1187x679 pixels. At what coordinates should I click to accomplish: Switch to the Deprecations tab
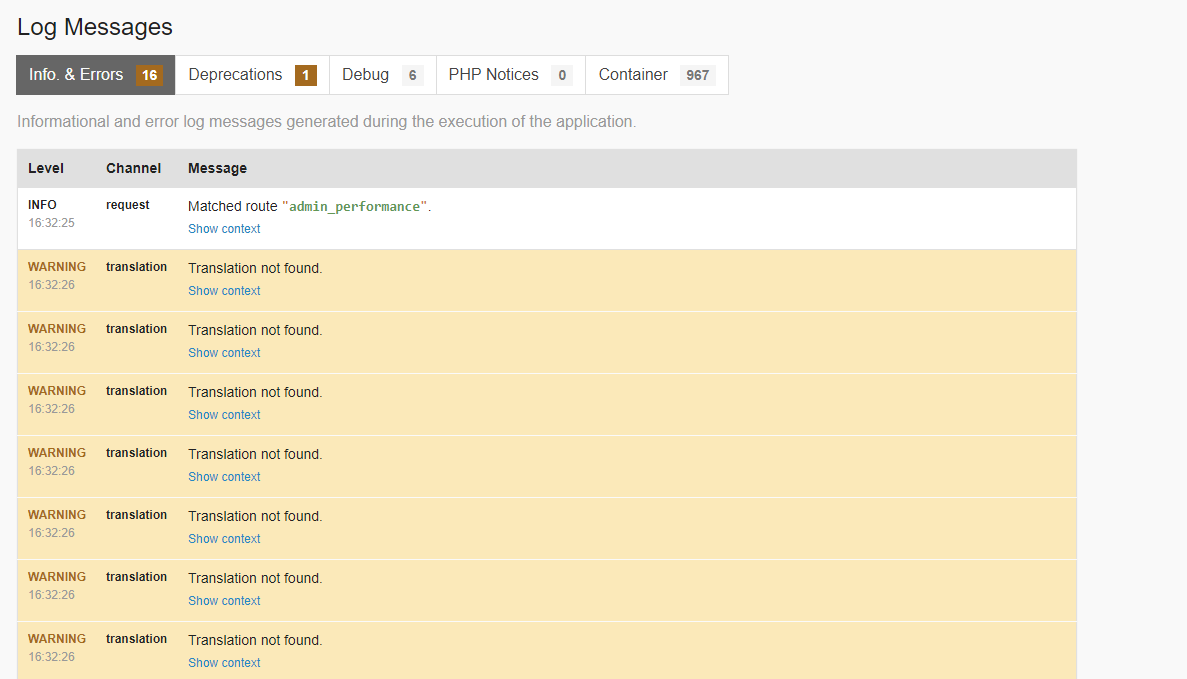pyautogui.click(x=252, y=75)
